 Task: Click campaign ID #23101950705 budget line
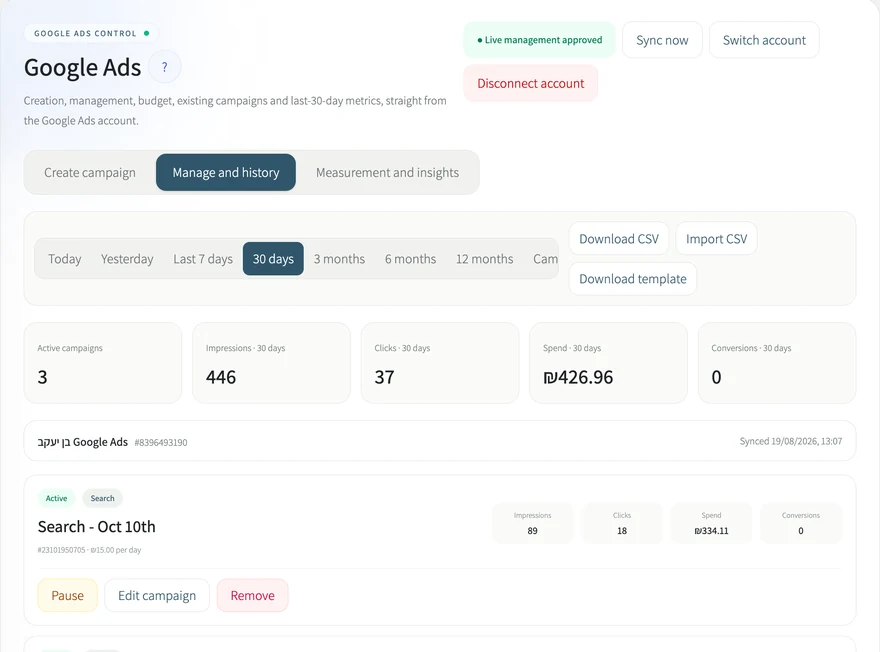tap(89, 550)
